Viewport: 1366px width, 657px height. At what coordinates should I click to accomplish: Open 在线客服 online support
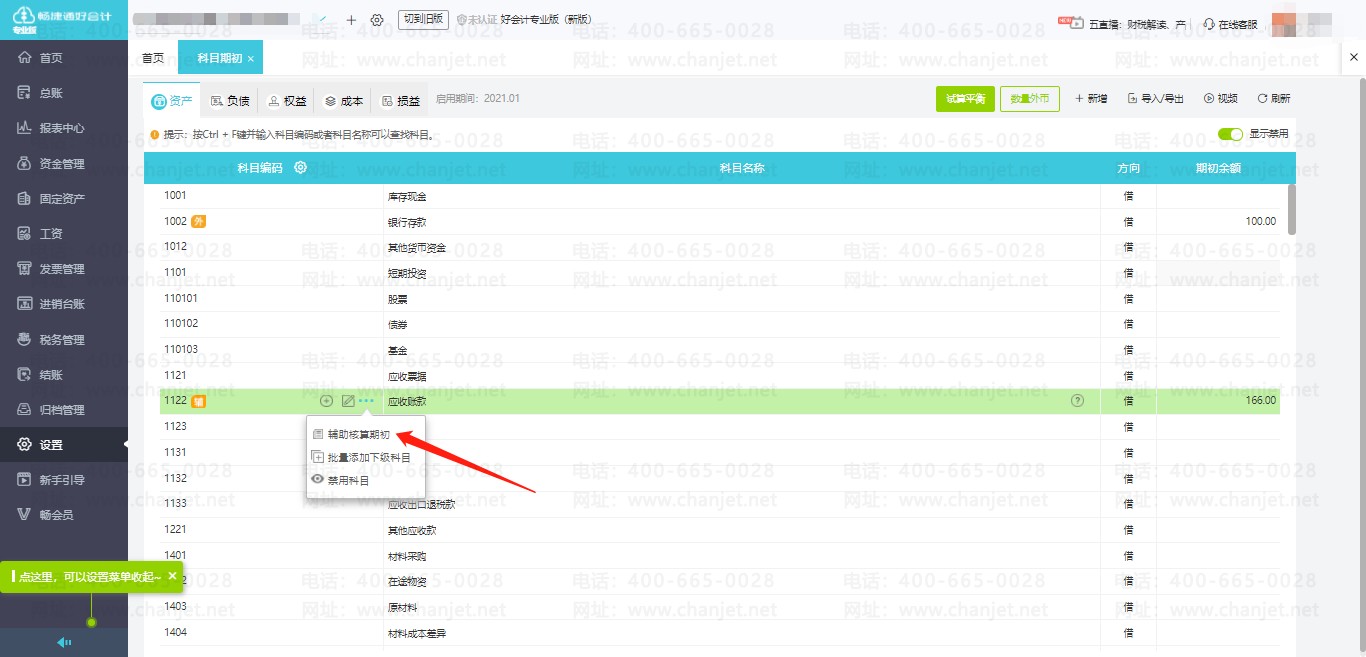pos(1230,23)
